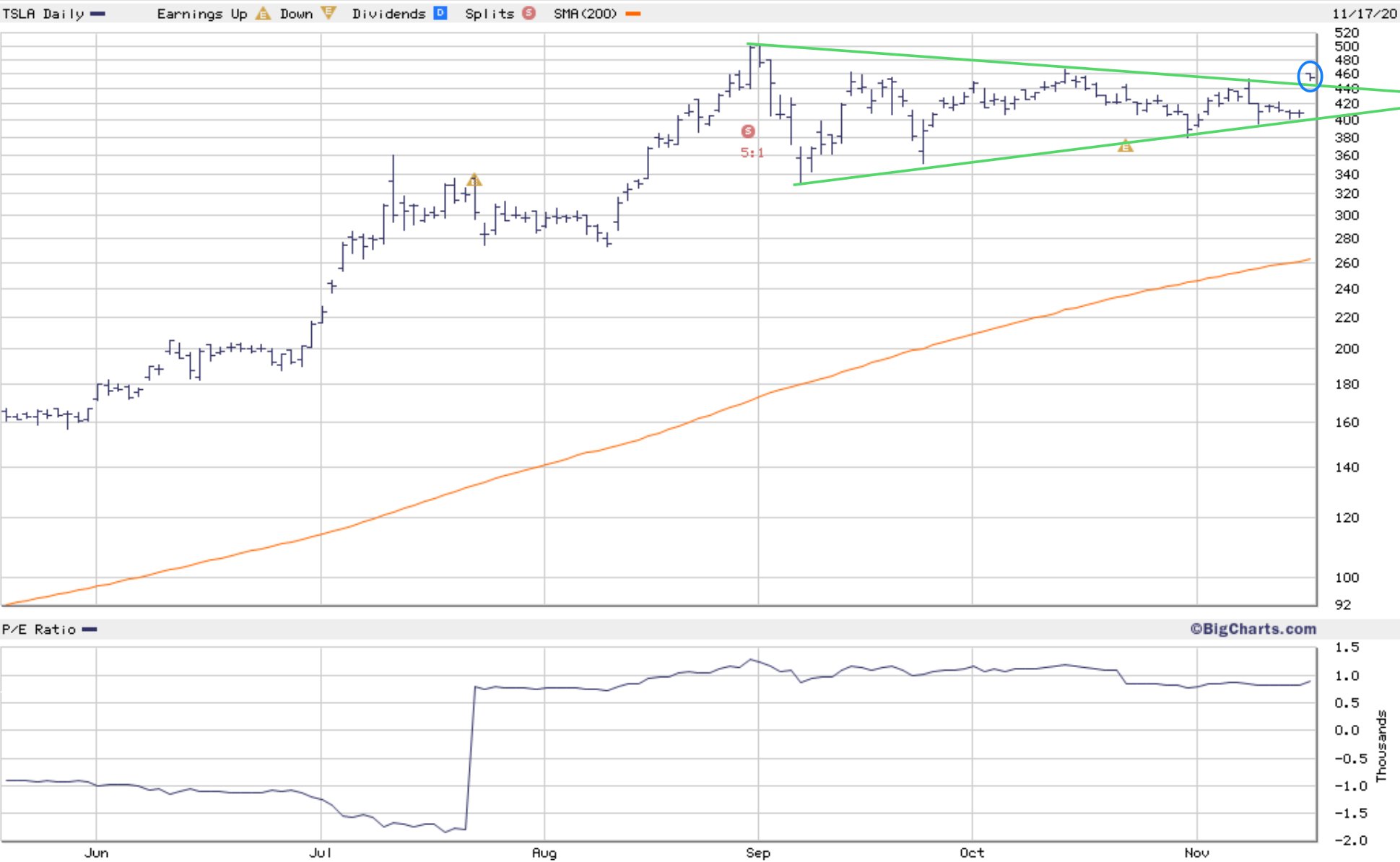Click the P/E Ratio panel title
The image size is (1400, 862).
39,630
